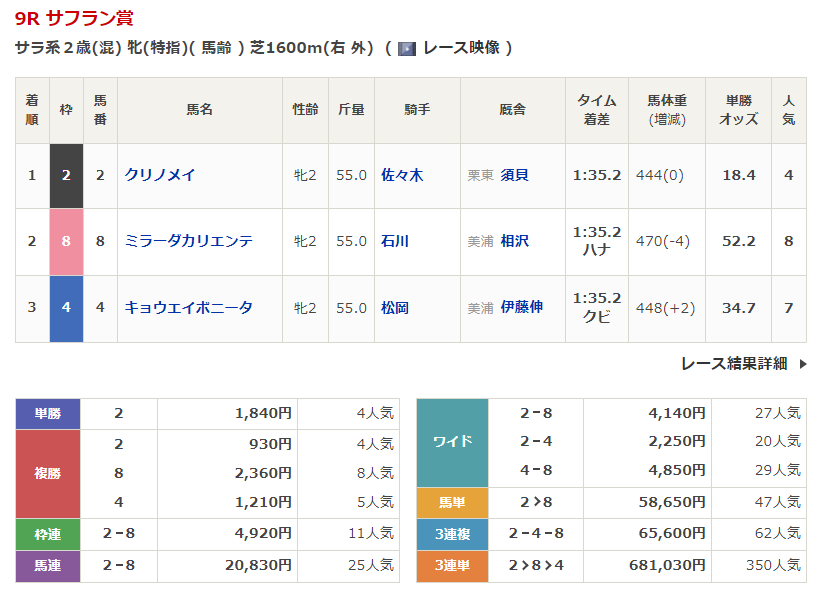Open jockey 佐々木 profile

click(x=402, y=175)
